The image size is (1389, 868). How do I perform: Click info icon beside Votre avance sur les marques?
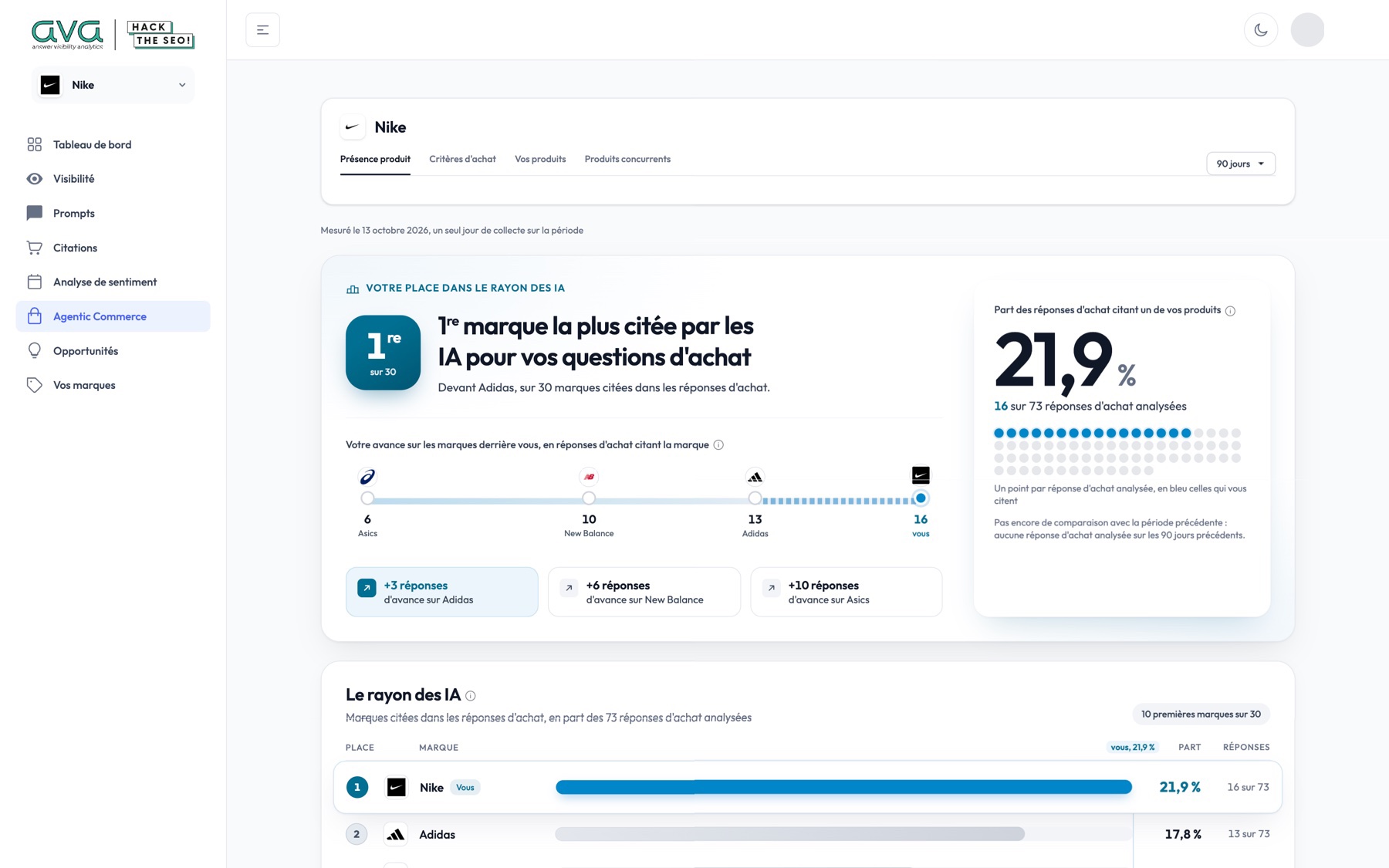click(718, 445)
